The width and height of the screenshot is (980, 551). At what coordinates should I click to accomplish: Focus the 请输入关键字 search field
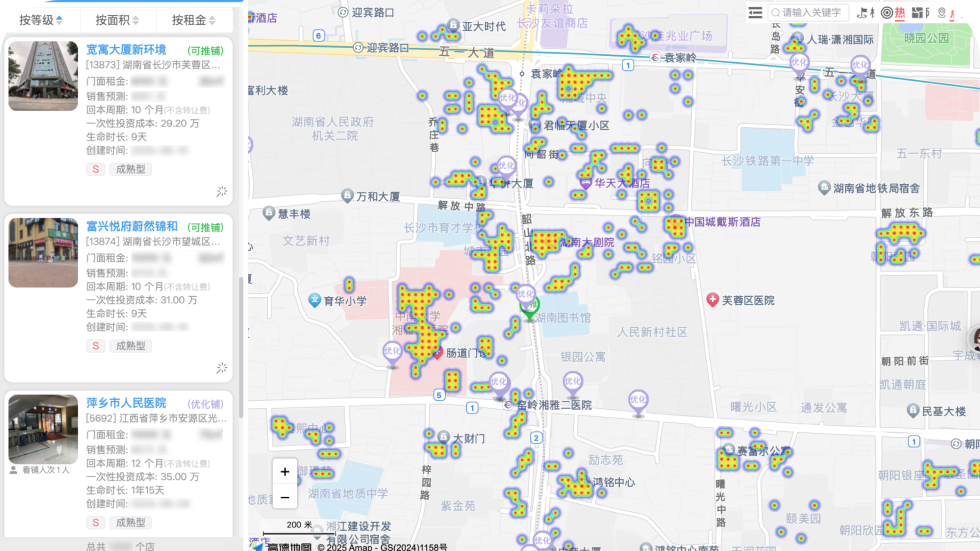(807, 12)
